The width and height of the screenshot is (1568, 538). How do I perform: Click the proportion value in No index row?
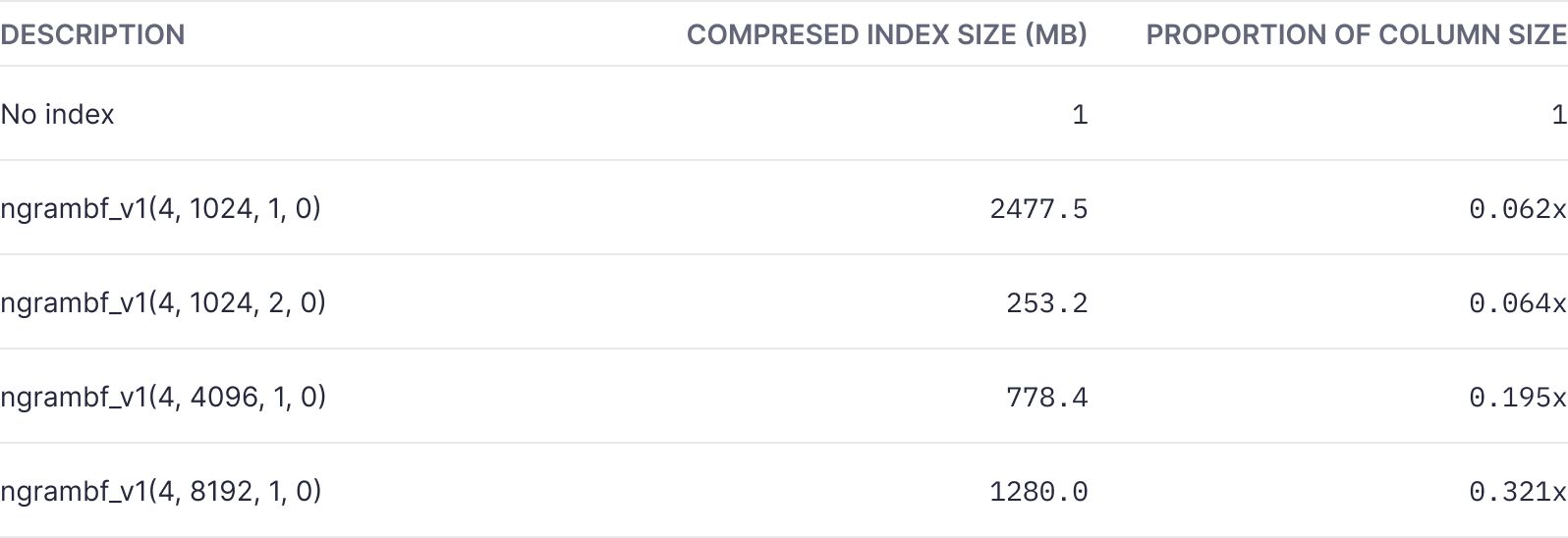pyautogui.click(x=1558, y=115)
